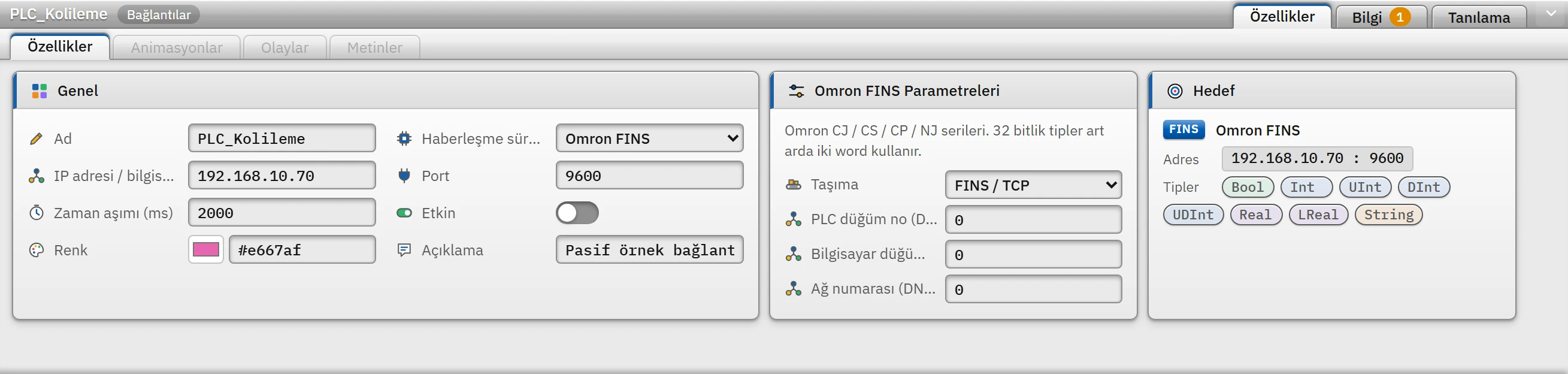The image size is (1568, 374).
Task: Click the IP adresi field 192.168.10.70
Action: (x=282, y=176)
